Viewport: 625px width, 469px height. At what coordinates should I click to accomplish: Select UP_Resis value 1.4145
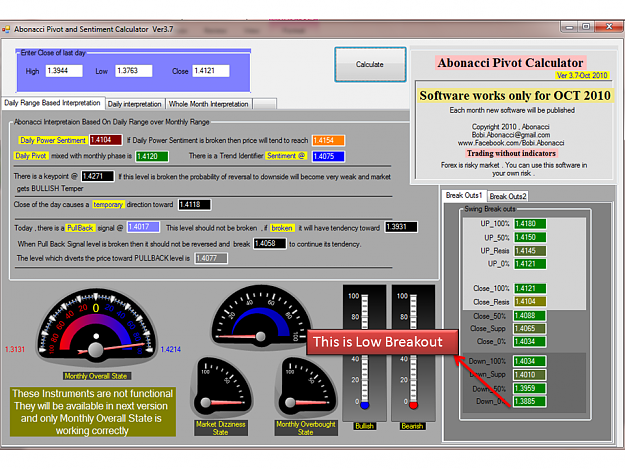(530, 251)
